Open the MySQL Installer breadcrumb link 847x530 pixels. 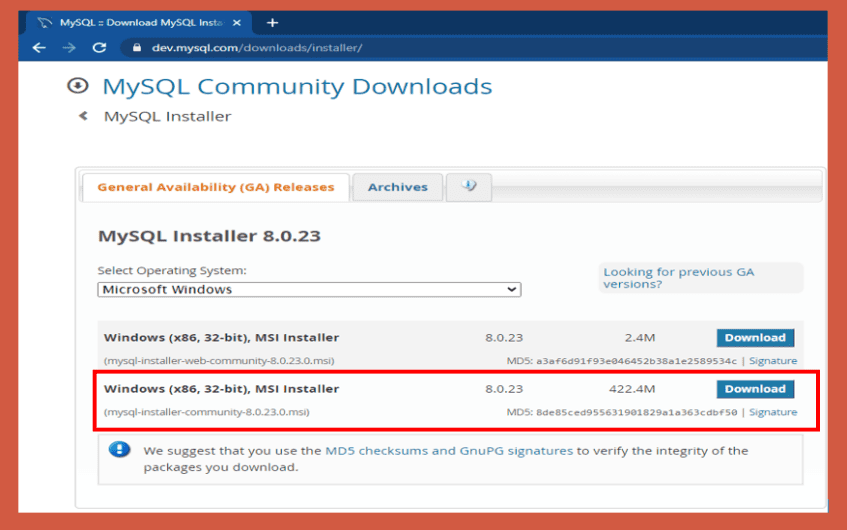coord(167,116)
